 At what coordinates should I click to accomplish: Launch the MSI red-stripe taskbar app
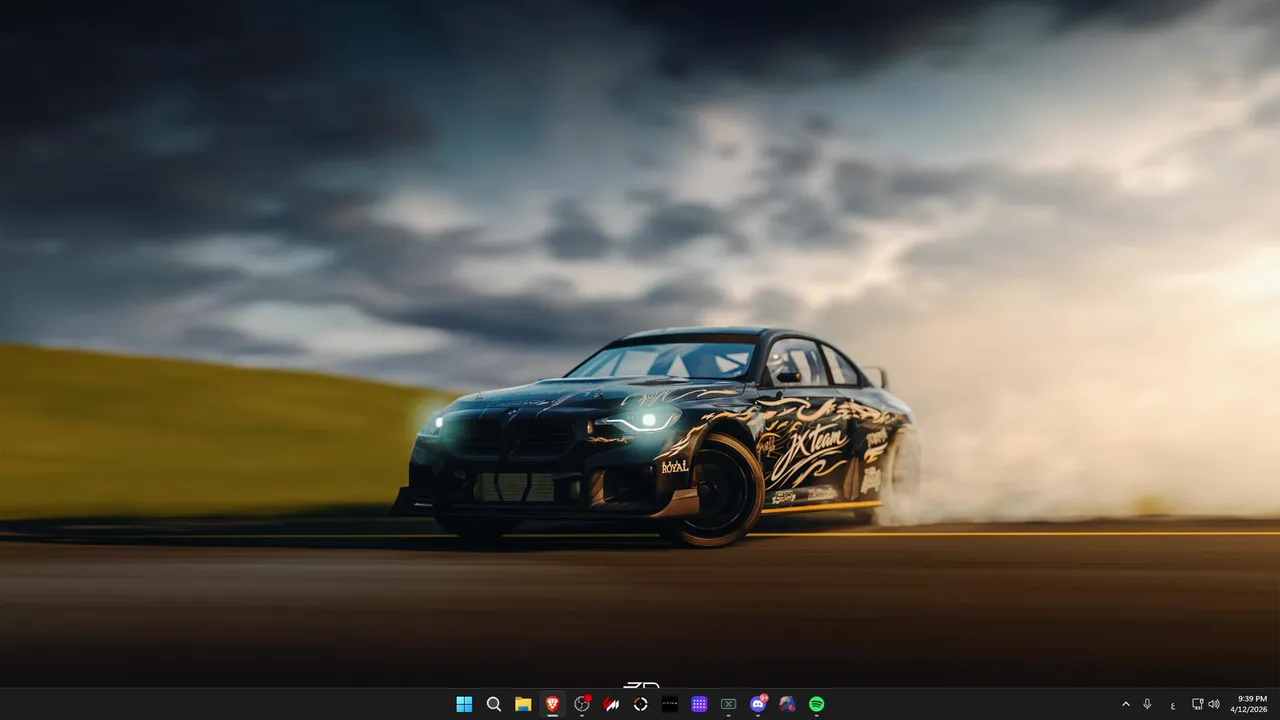tap(611, 704)
